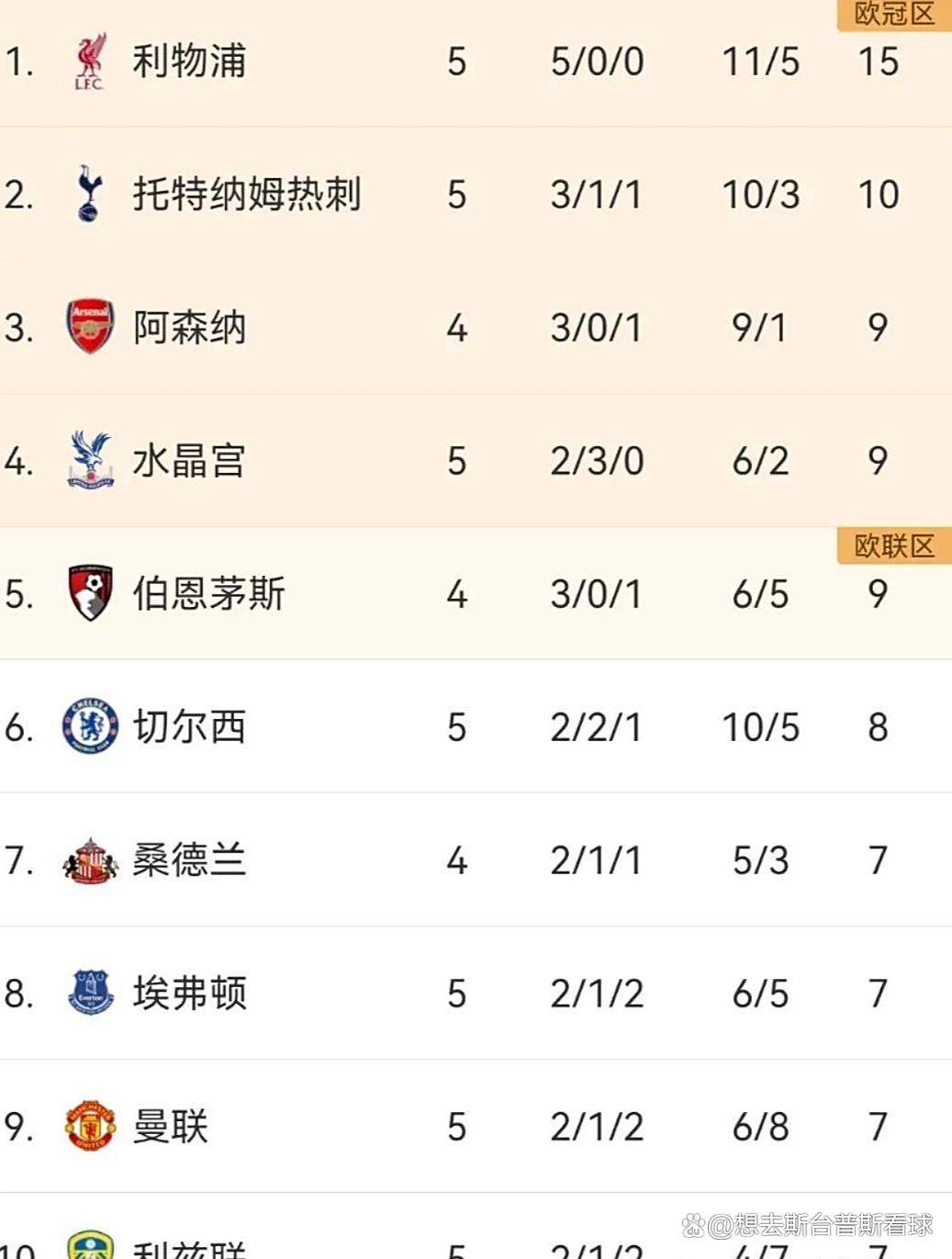Image resolution: width=952 pixels, height=1259 pixels.
Task: Click the Crystal Palace eagle crest
Action: pyautogui.click(x=90, y=459)
